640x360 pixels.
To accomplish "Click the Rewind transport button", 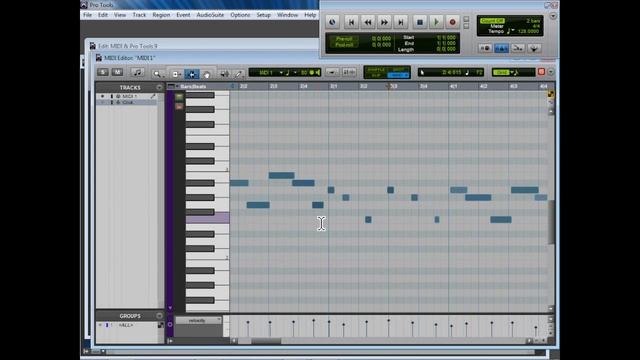I will click(x=368, y=22).
